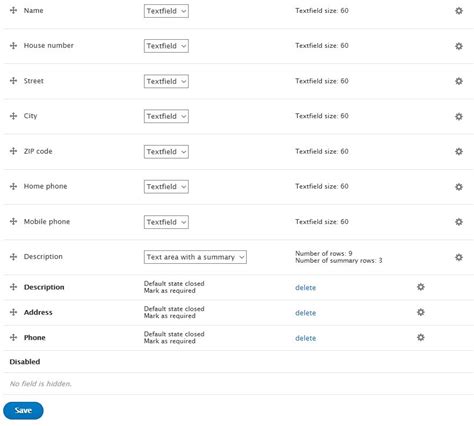Click delete link for Phone group
This screenshot has height=426, width=474.
point(305,338)
